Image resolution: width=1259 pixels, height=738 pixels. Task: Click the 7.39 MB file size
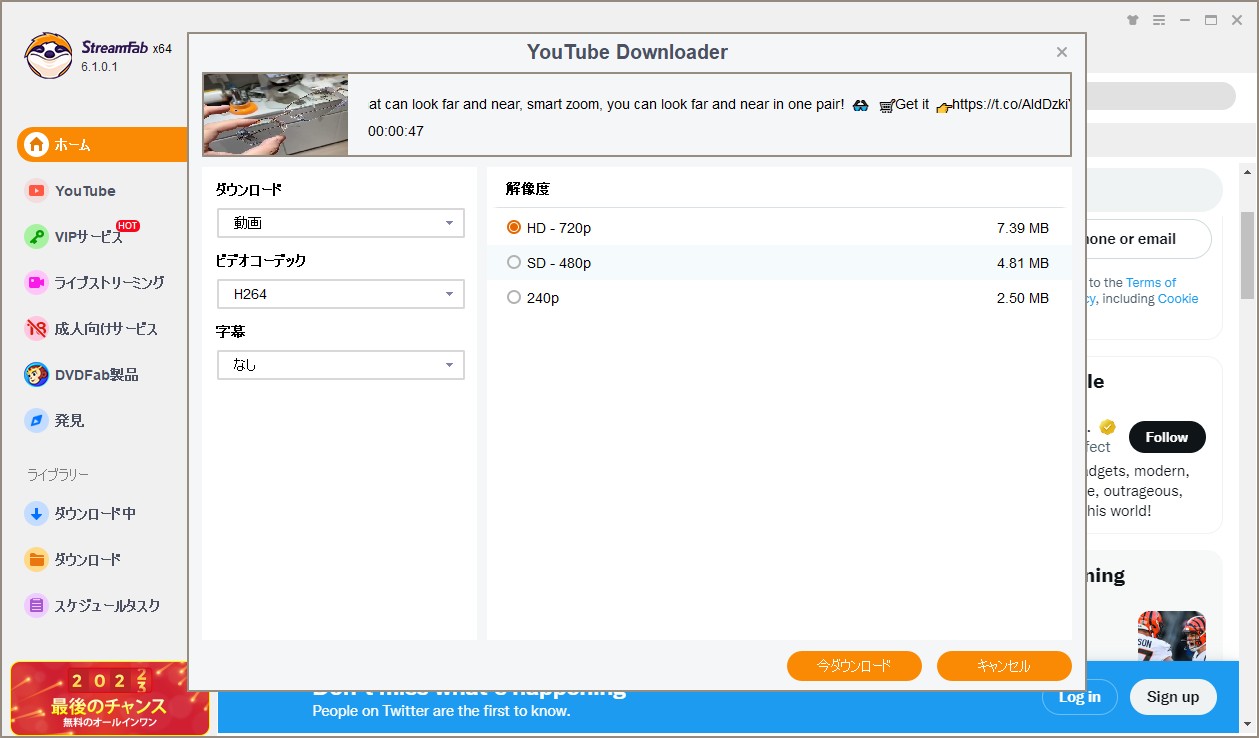point(1023,228)
